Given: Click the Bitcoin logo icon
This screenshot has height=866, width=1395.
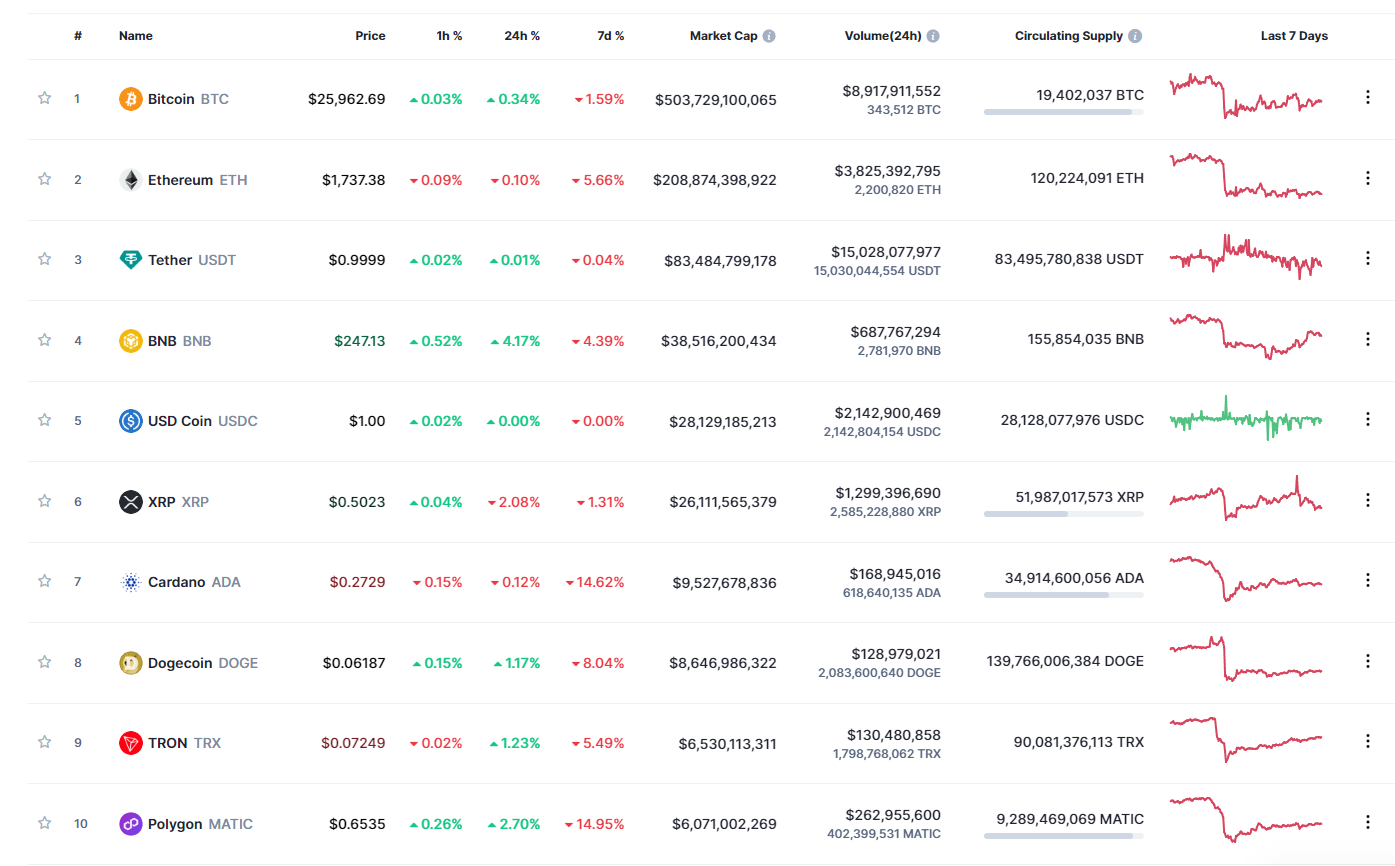Looking at the screenshot, I should 131,99.
